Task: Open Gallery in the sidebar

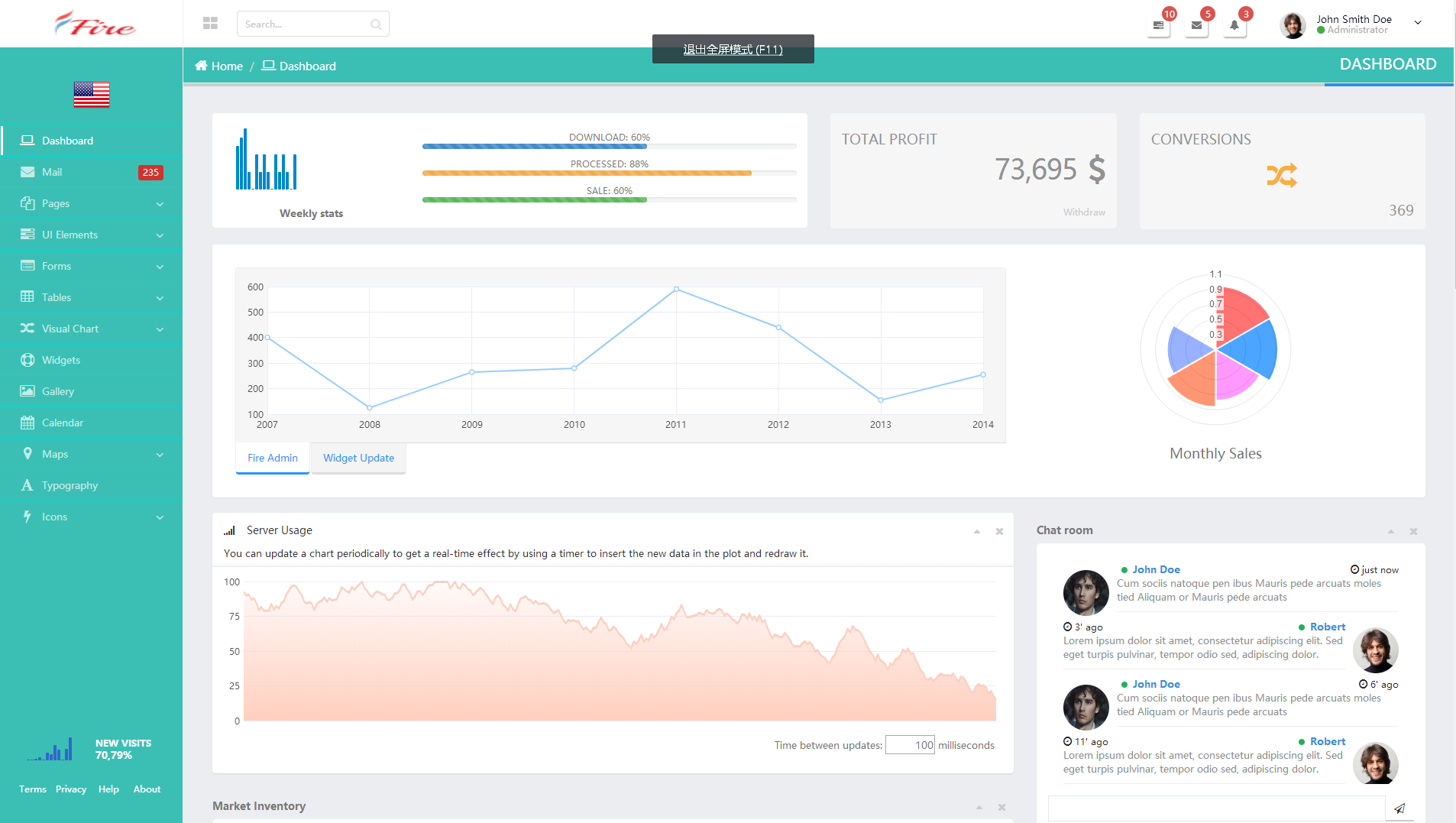Action: (x=92, y=391)
